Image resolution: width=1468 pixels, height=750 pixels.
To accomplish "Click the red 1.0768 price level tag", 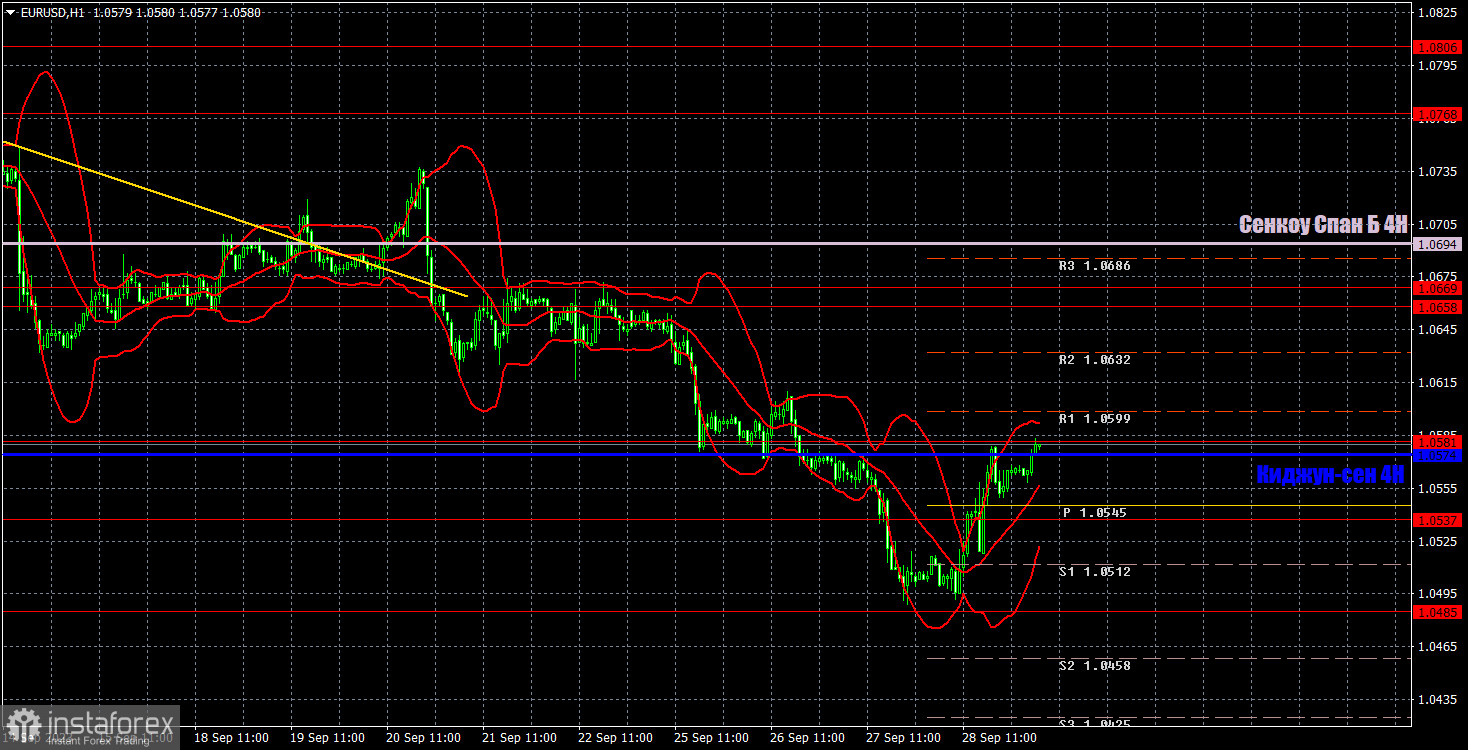I will point(1439,116).
